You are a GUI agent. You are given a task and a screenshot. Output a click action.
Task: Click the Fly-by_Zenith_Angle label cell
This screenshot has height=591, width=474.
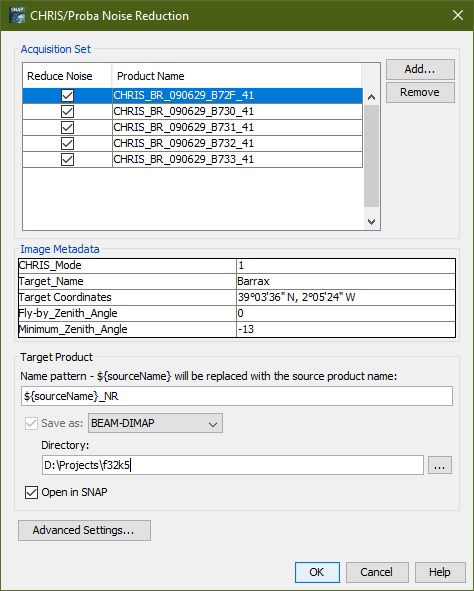pyautogui.click(x=127, y=313)
